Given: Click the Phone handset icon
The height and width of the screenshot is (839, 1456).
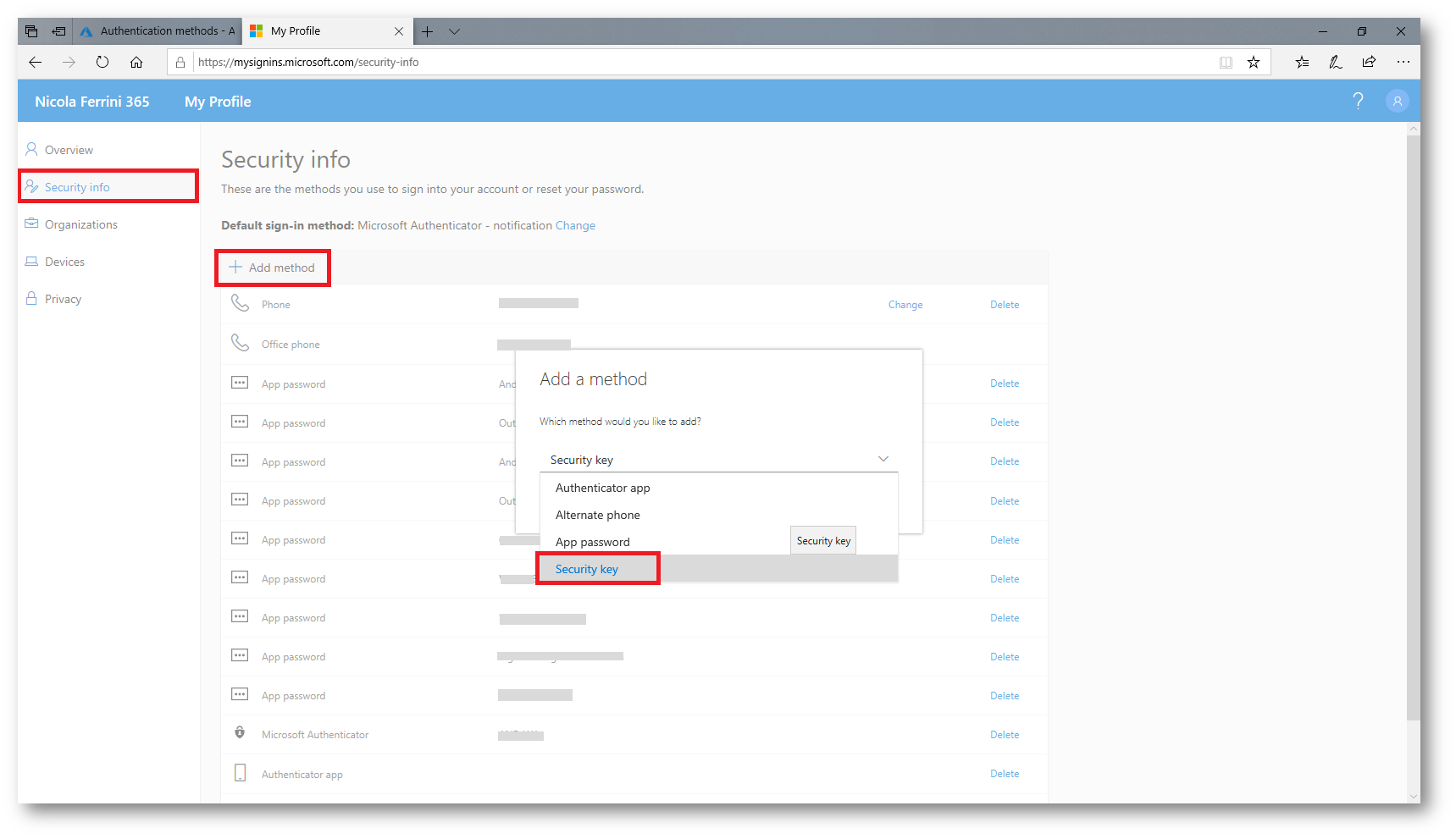Looking at the screenshot, I should click(241, 303).
